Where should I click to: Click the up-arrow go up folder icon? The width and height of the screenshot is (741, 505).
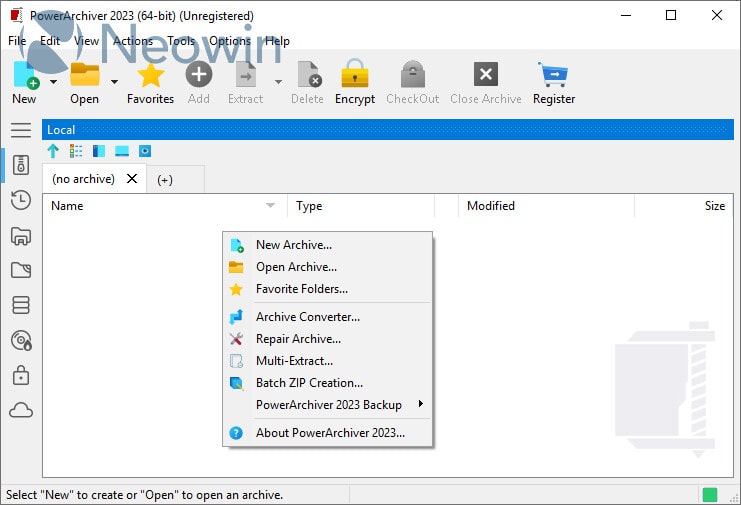point(53,151)
